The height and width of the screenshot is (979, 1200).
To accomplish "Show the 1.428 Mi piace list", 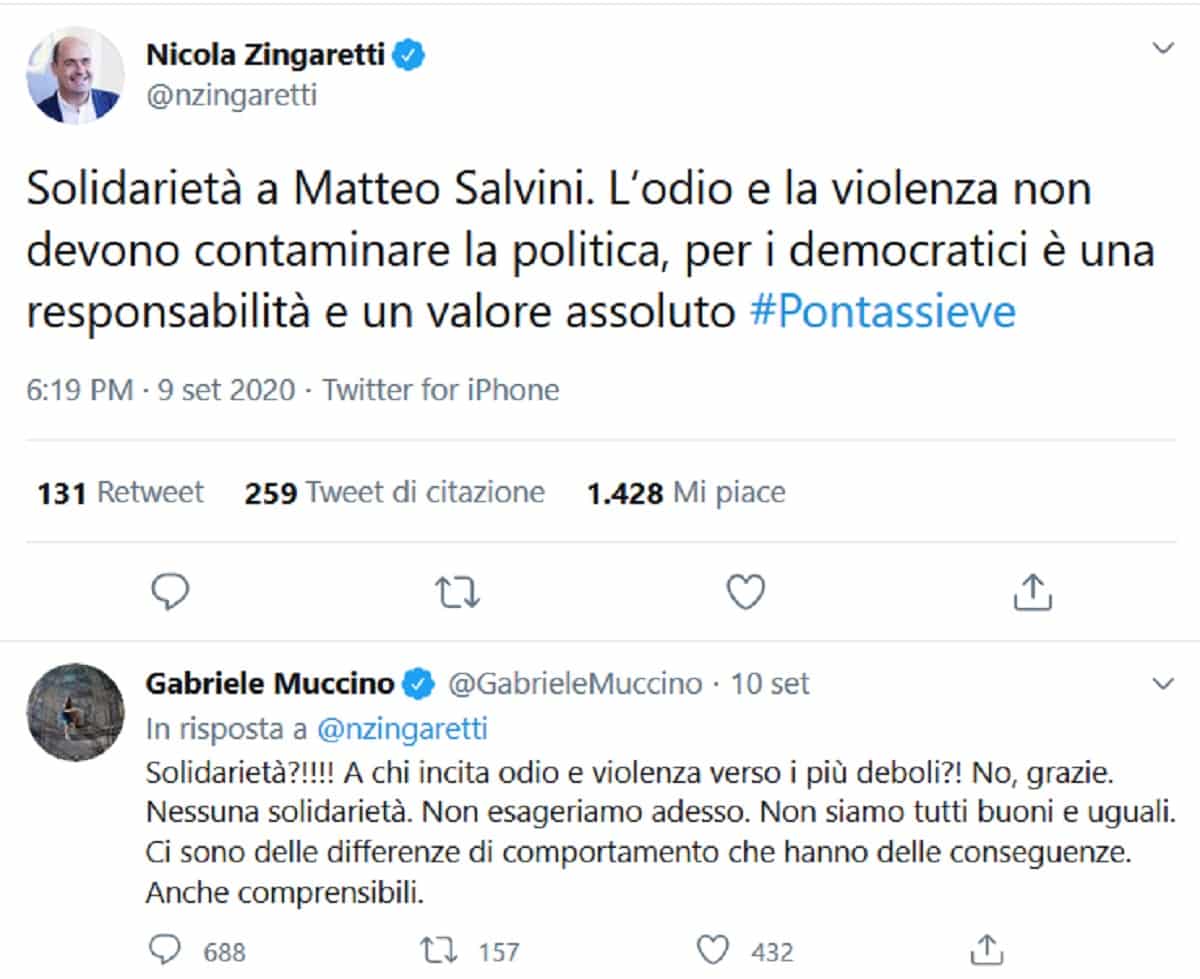I will point(686,492).
